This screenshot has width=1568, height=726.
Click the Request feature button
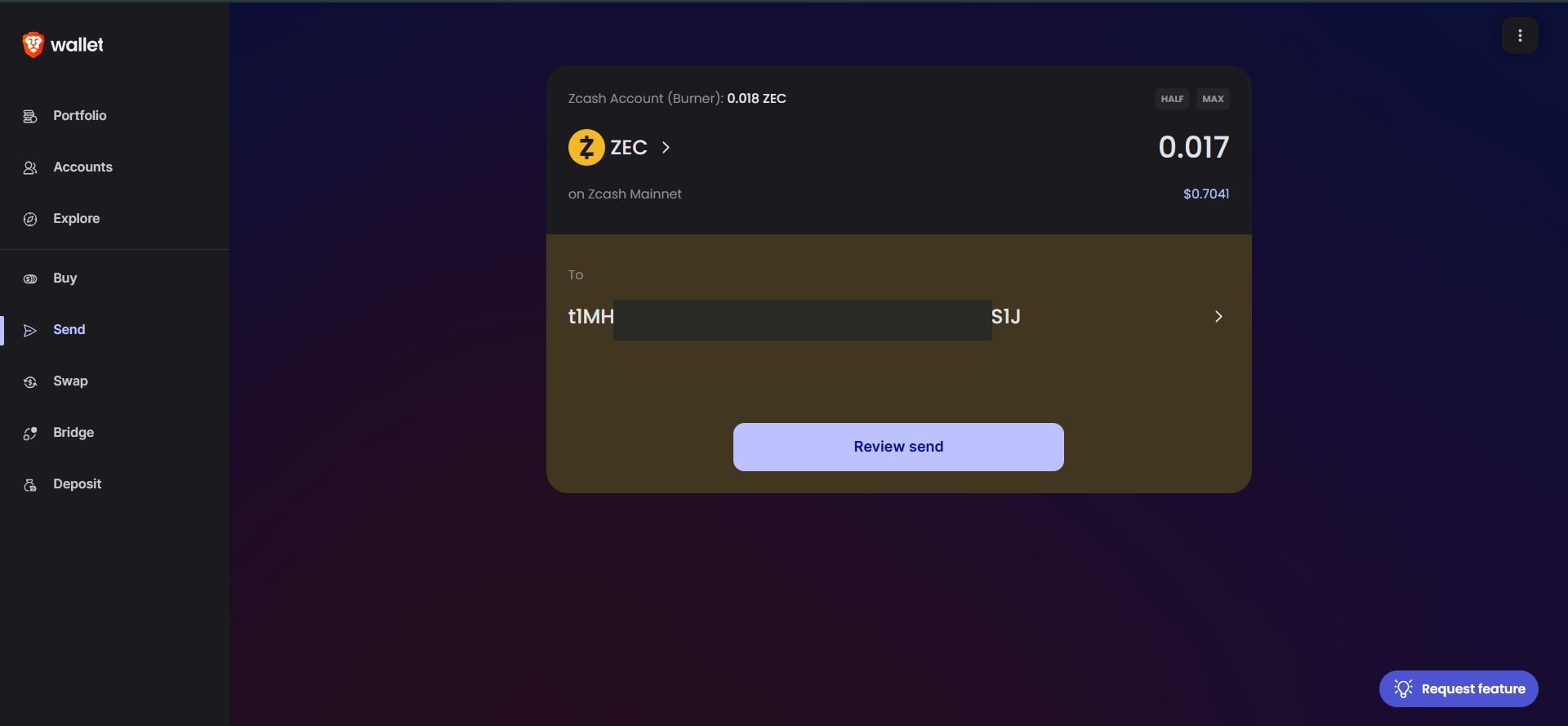1458,688
